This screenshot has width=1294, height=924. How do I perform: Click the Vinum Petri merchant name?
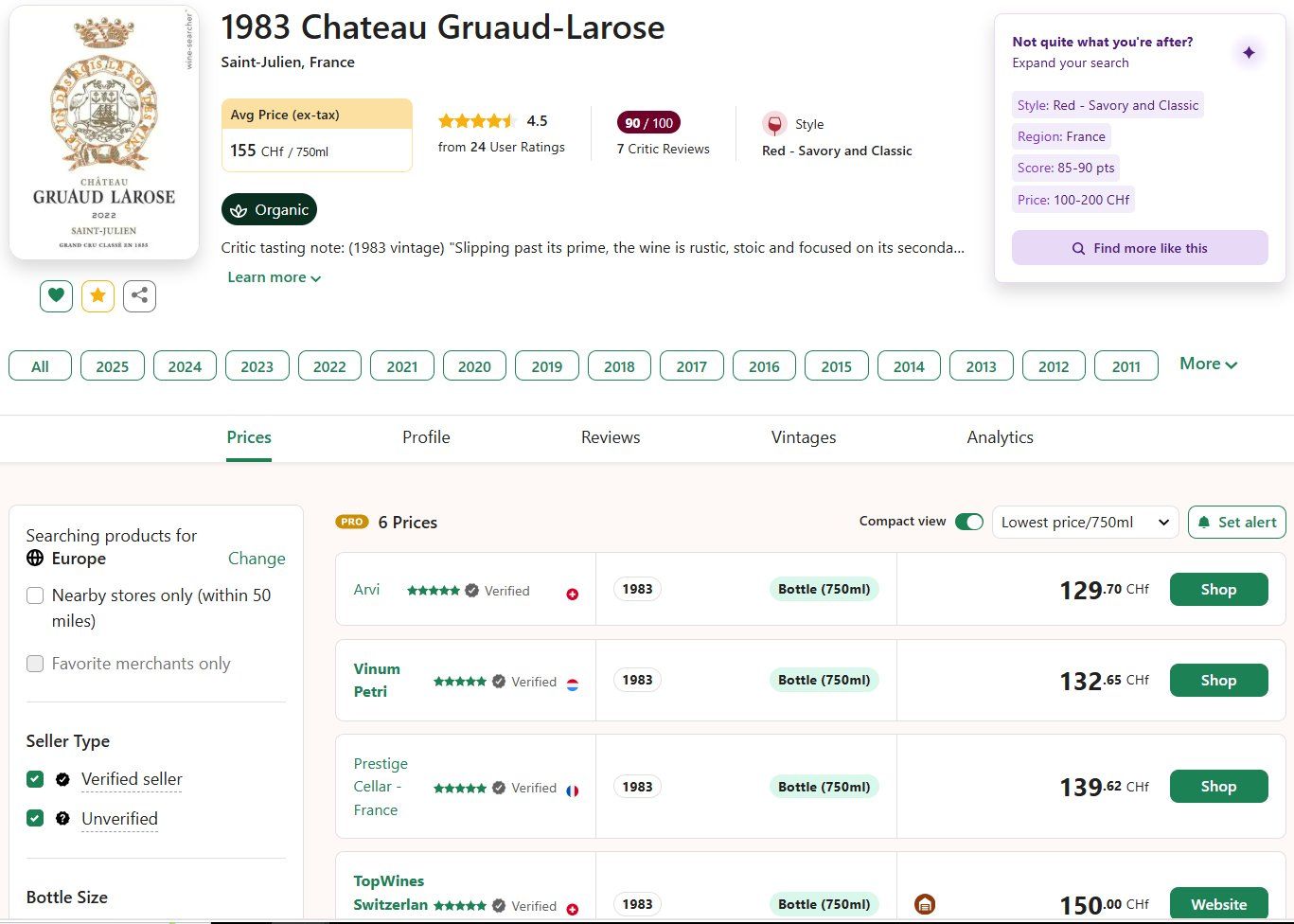tap(377, 680)
